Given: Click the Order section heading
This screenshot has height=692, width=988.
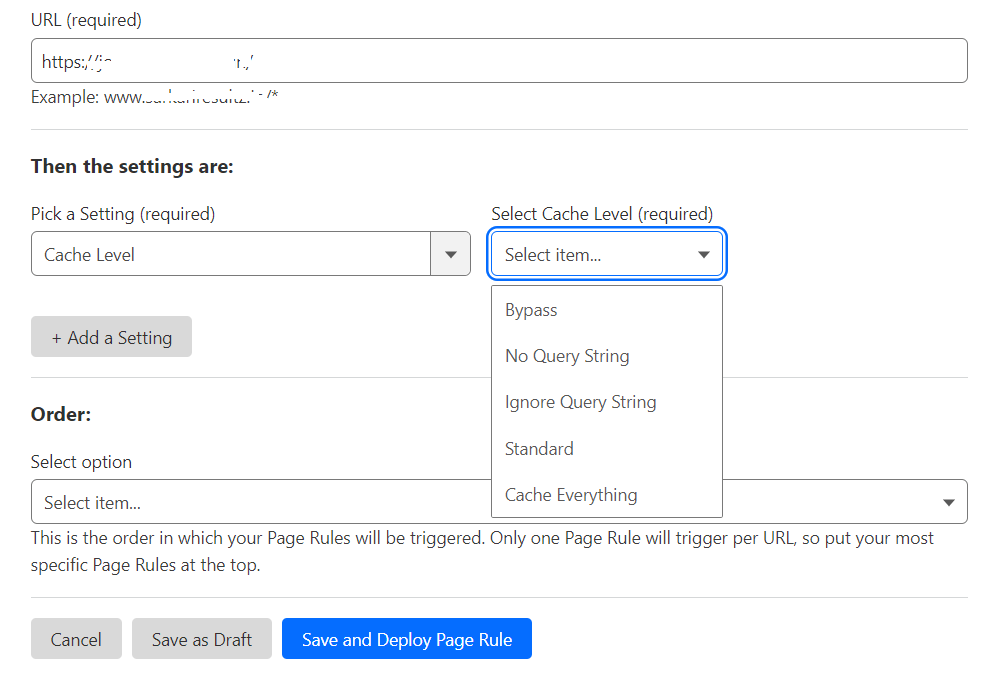Looking at the screenshot, I should pos(60,414).
